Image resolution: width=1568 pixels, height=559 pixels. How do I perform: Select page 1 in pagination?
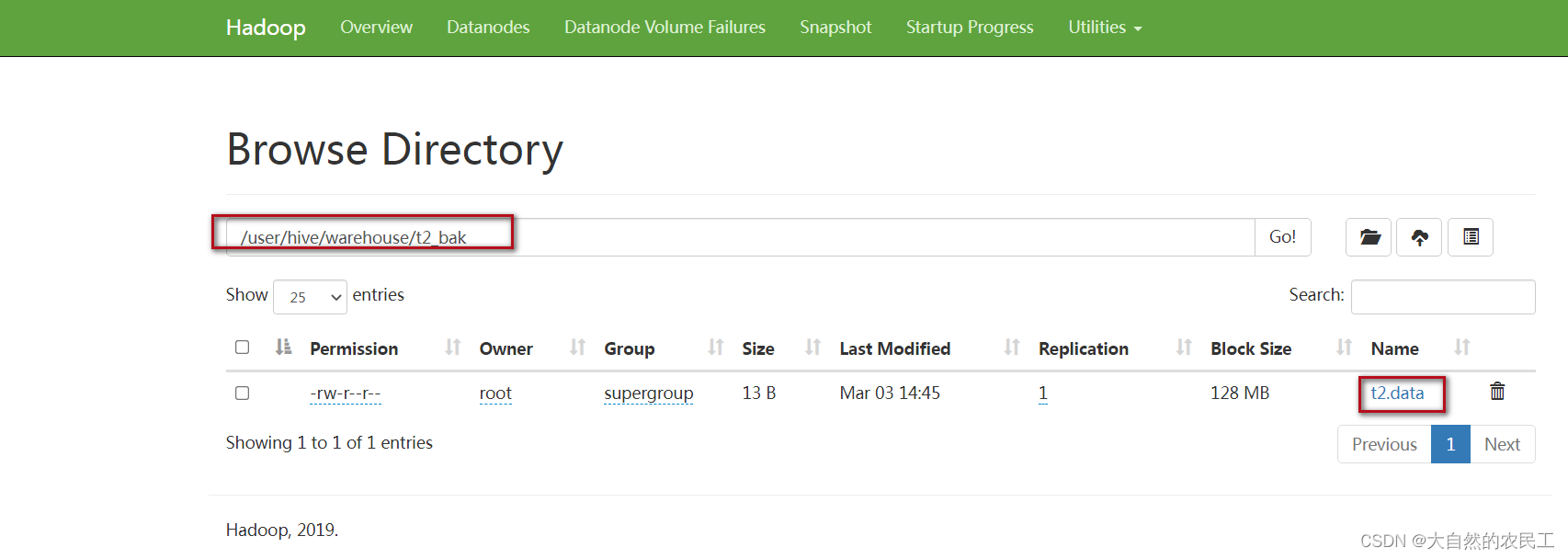pos(1450,444)
